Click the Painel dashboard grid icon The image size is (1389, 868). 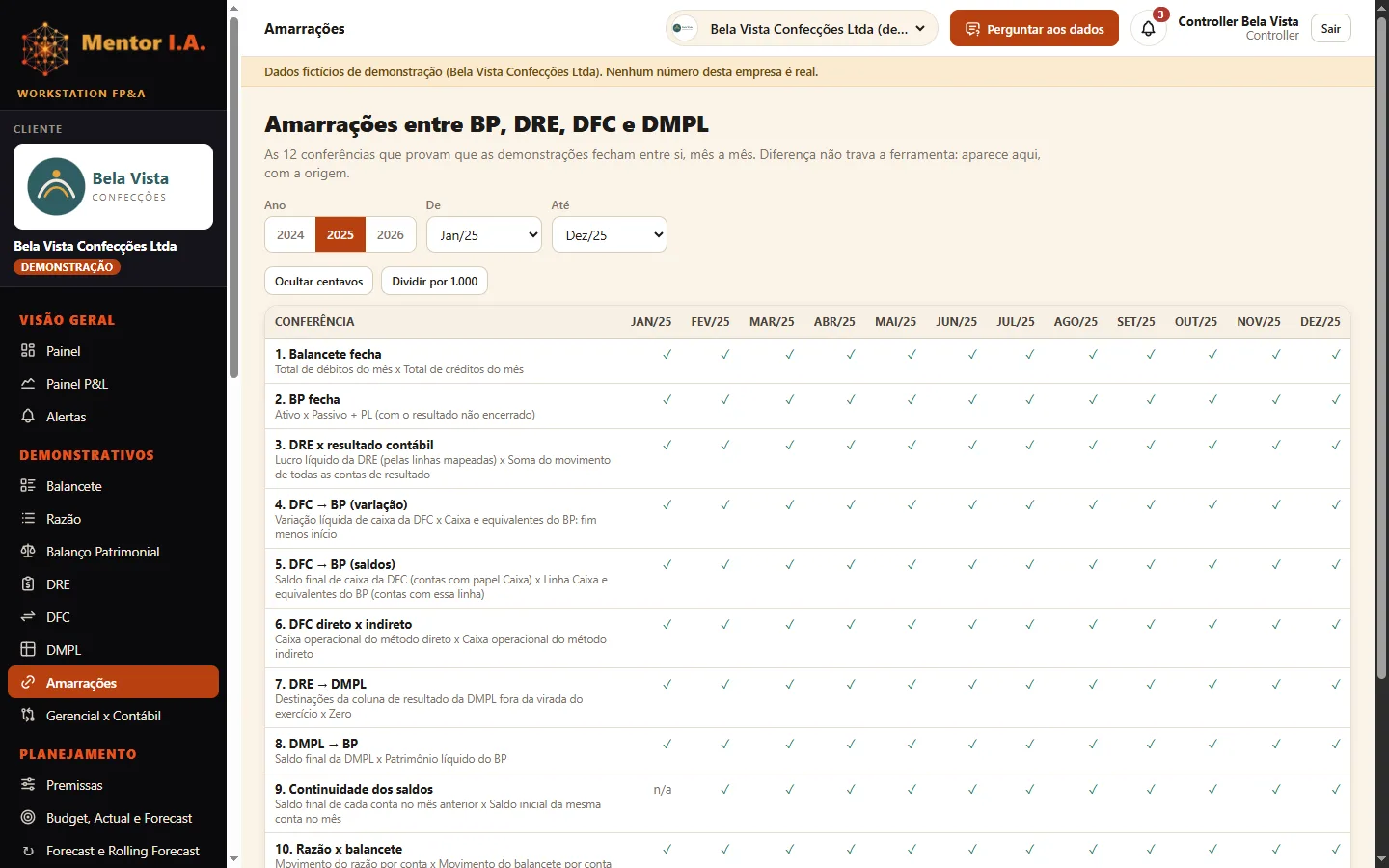(28, 351)
